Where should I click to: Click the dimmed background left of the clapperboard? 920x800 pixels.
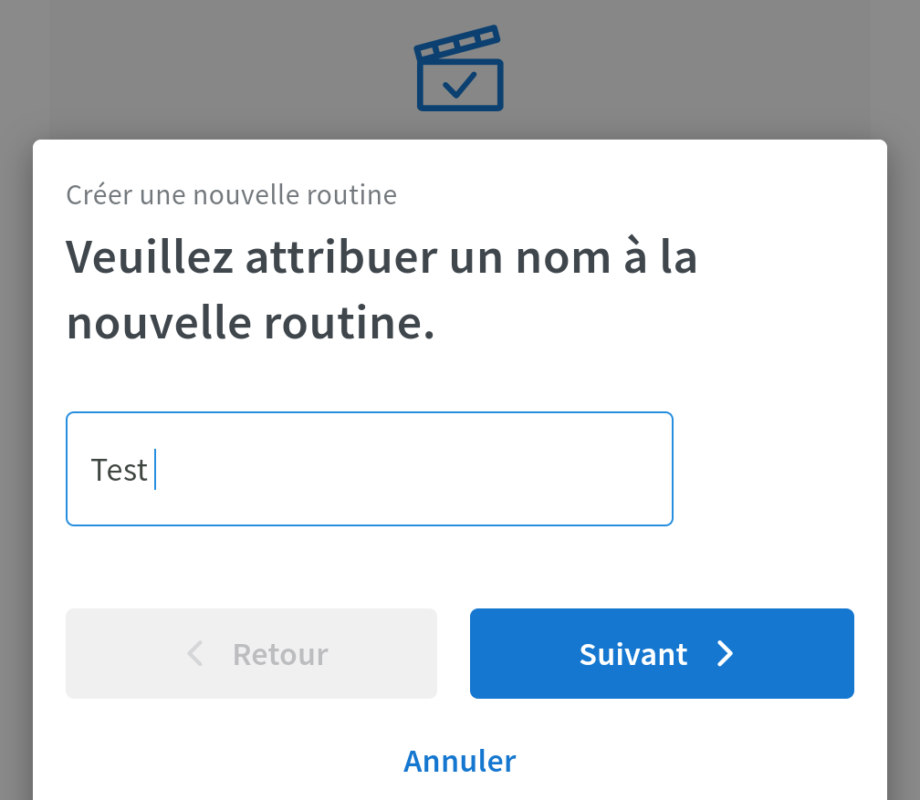[x=200, y=70]
